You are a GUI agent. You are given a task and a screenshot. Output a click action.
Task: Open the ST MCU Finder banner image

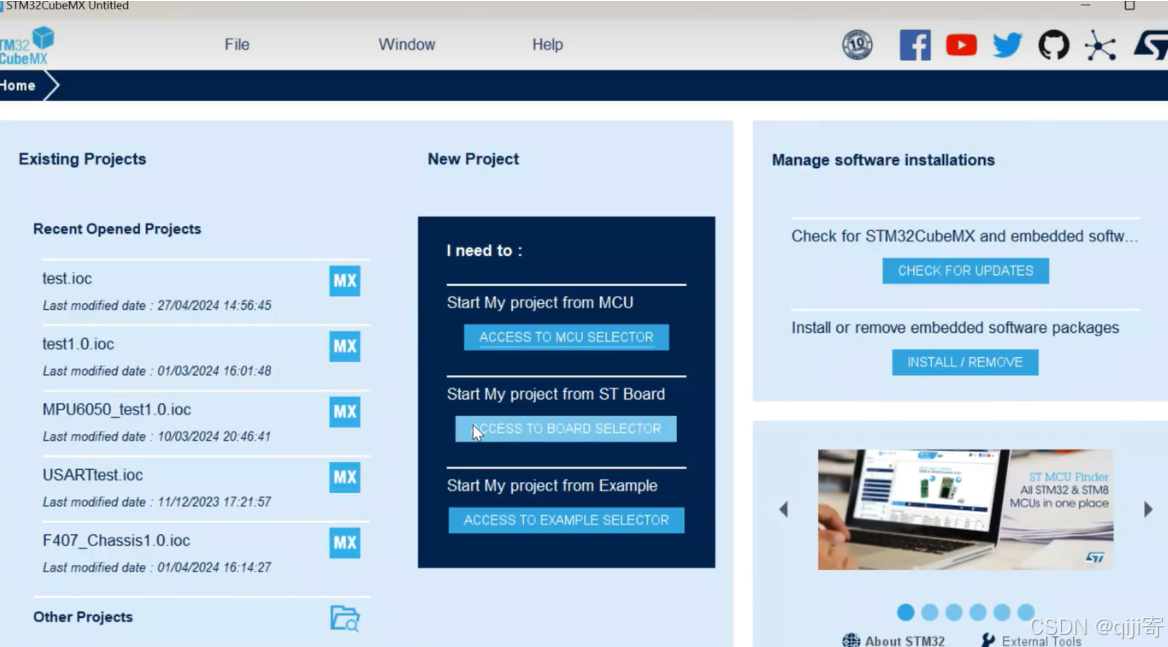[x=965, y=509]
